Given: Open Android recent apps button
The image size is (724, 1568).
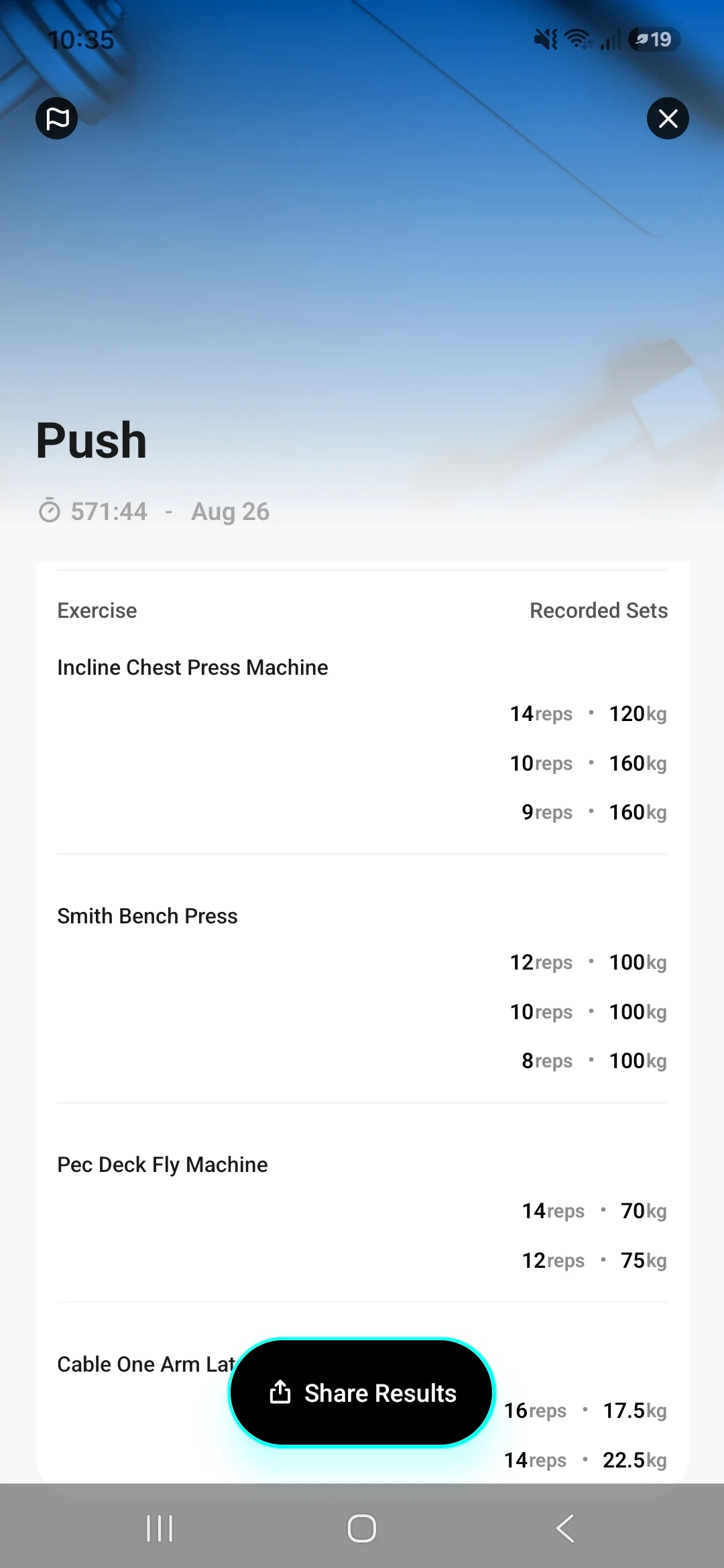Looking at the screenshot, I should pos(160,1528).
